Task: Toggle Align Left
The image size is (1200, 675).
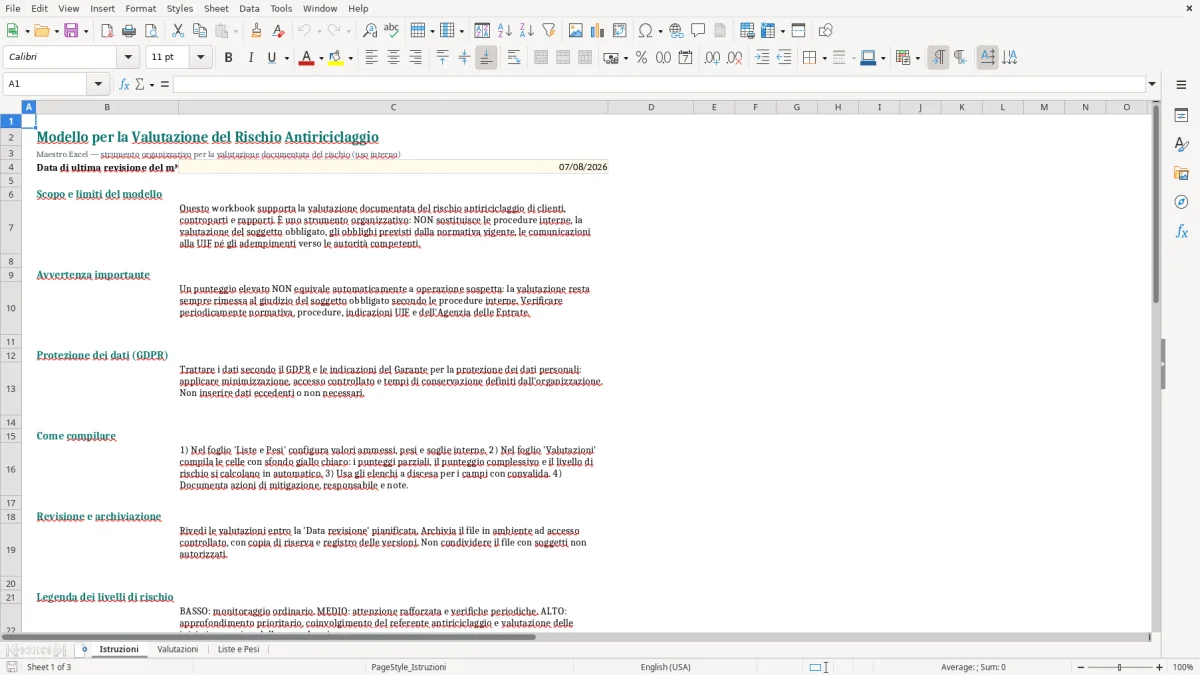Action: click(x=371, y=58)
